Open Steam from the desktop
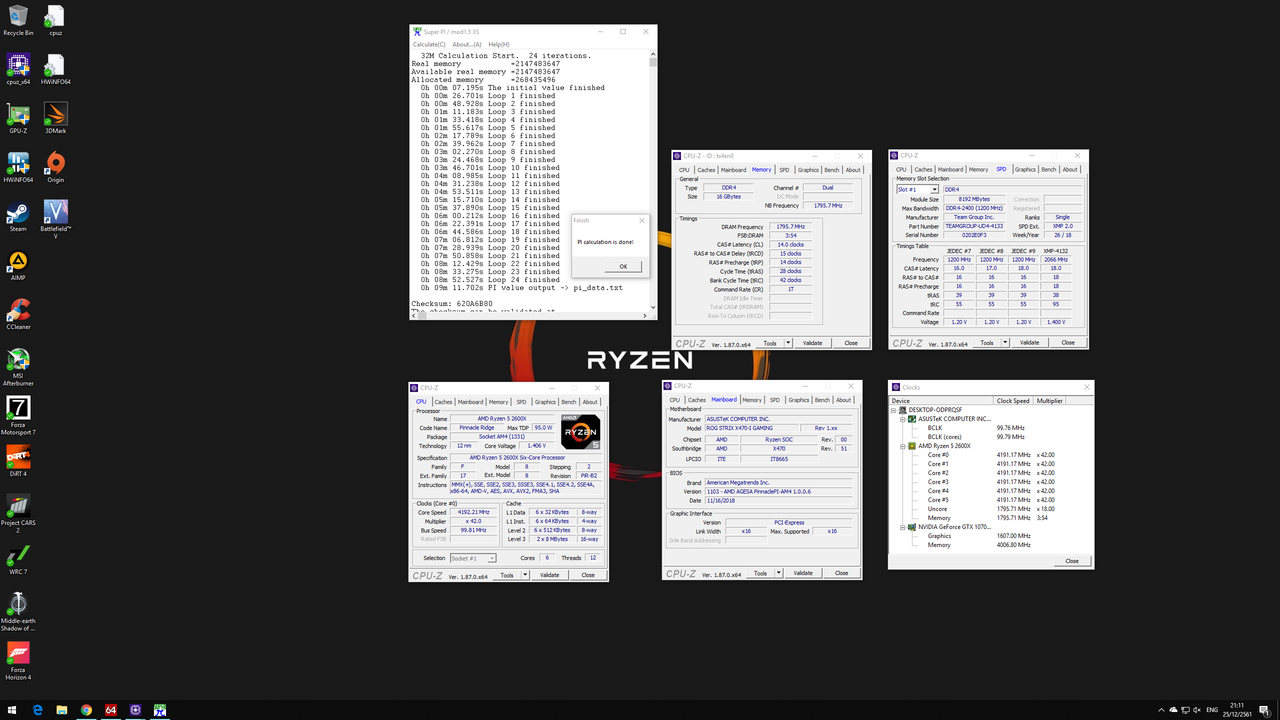Screen dimensions: 1280x720 pos(18,216)
